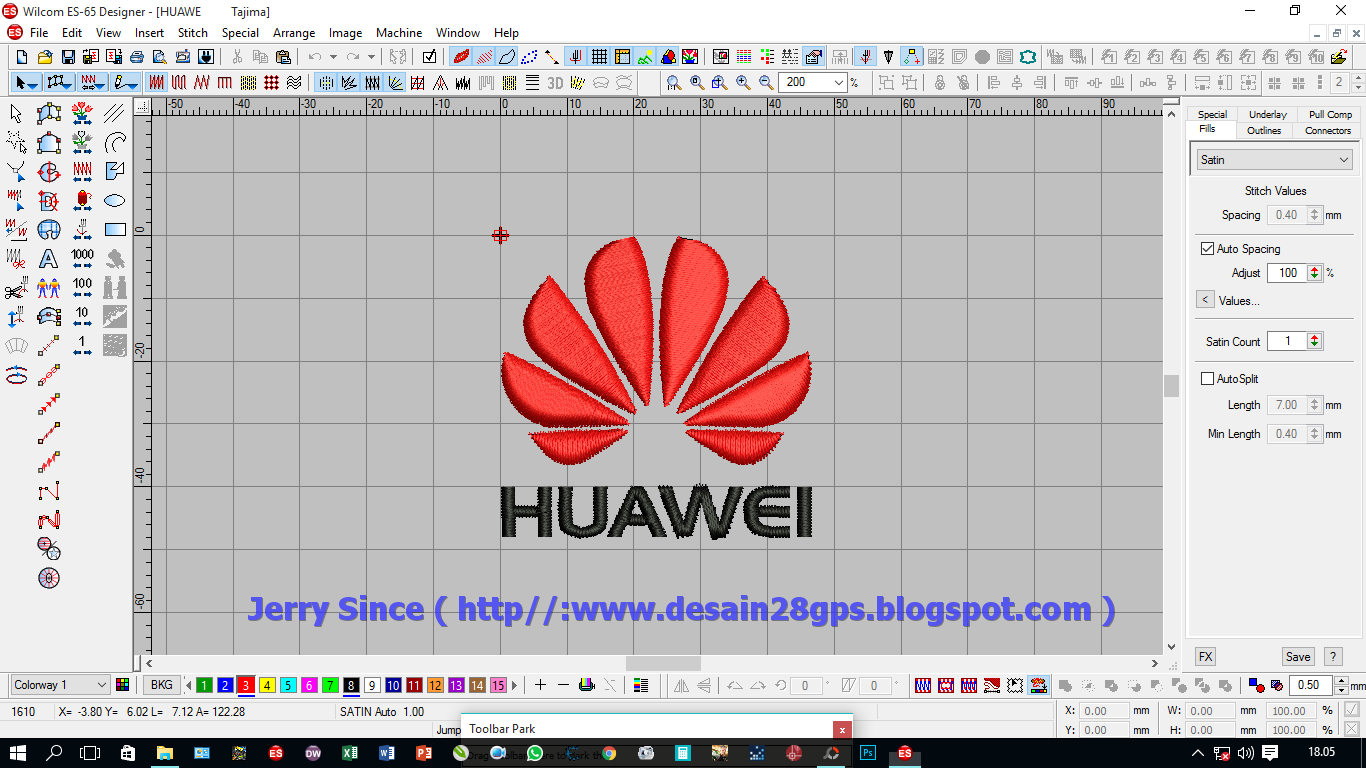Create a new design with New icon
This screenshot has width=1366, height=768.
click(x=21, y=57)
